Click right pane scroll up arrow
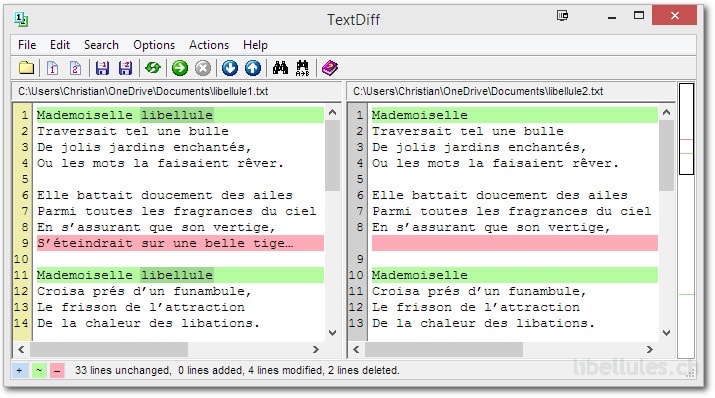715x398 pixels. pyautogui.click(x=666, y=112)
